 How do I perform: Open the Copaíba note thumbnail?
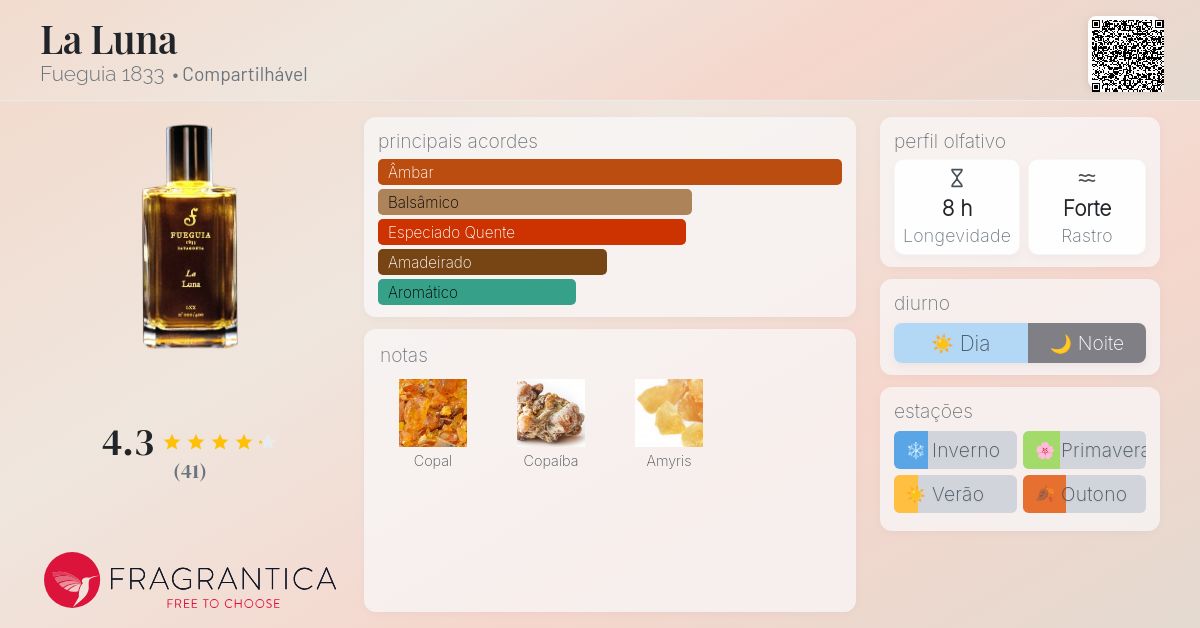pos(551,413)
